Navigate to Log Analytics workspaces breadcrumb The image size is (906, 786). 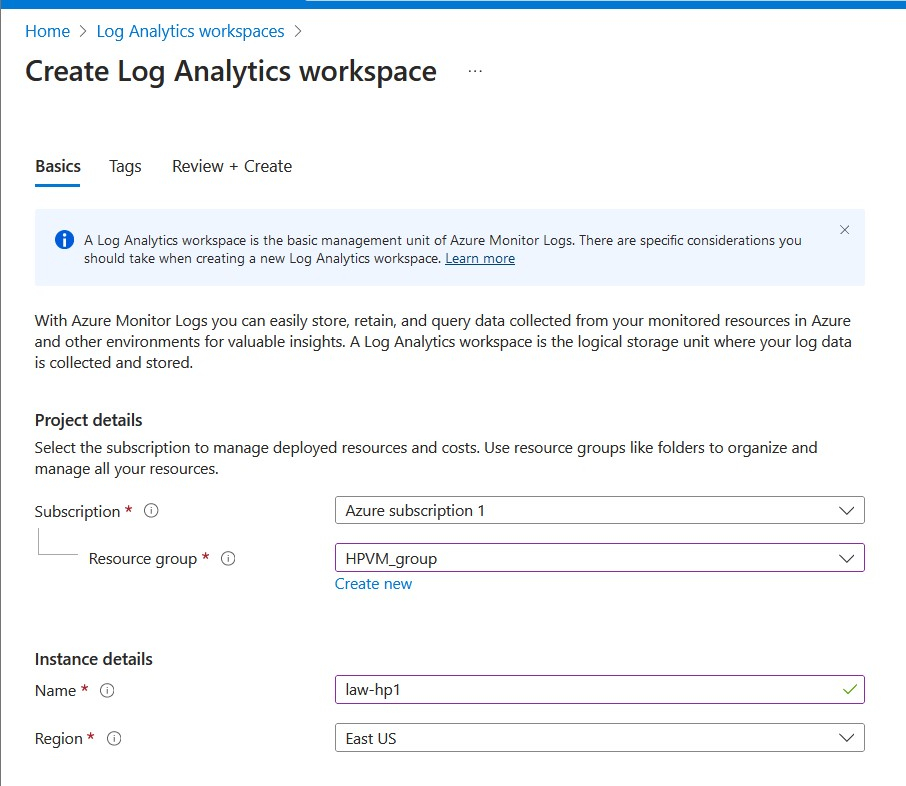190,31
